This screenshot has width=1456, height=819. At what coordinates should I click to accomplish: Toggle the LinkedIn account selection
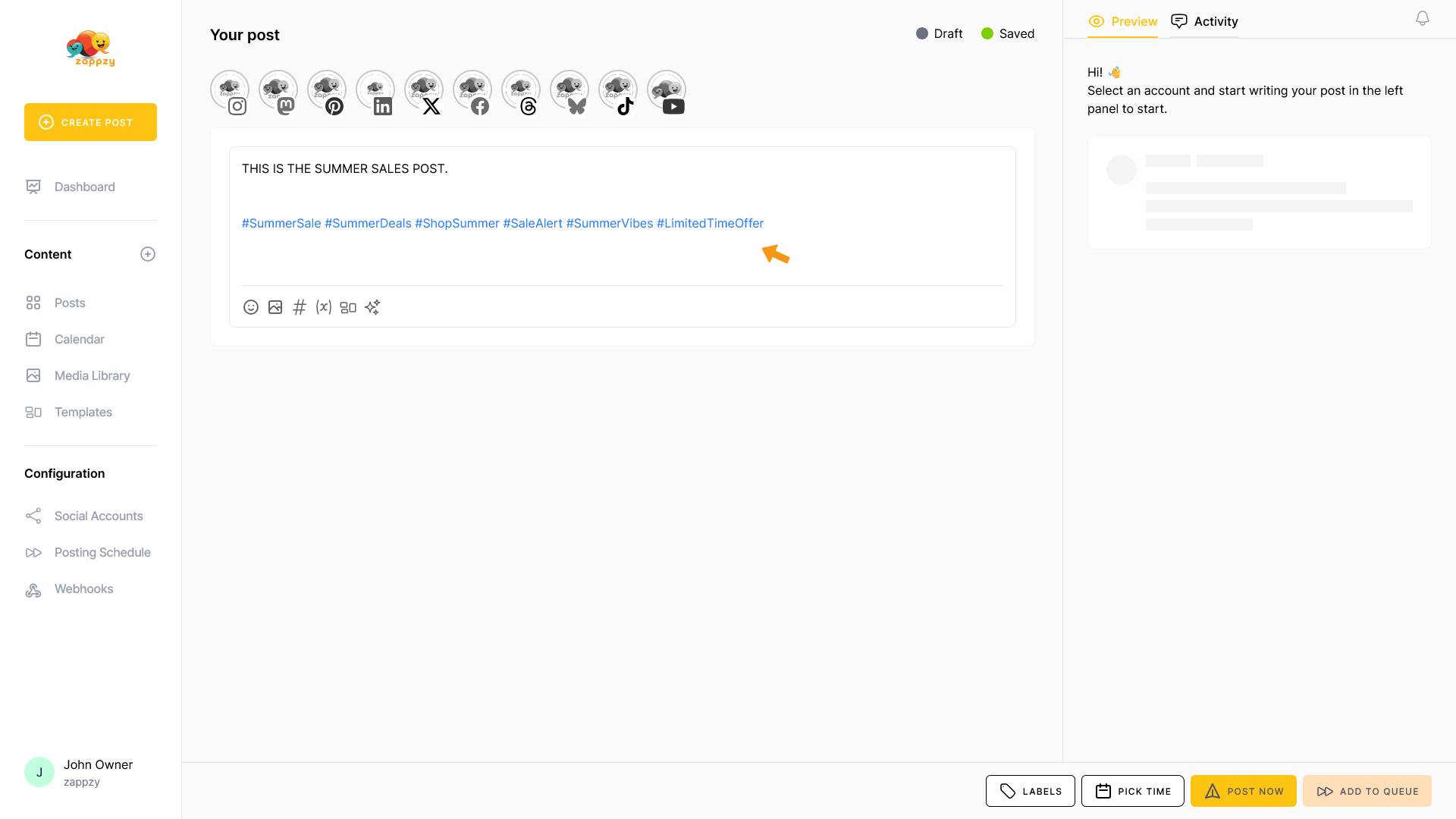(375, 91)
